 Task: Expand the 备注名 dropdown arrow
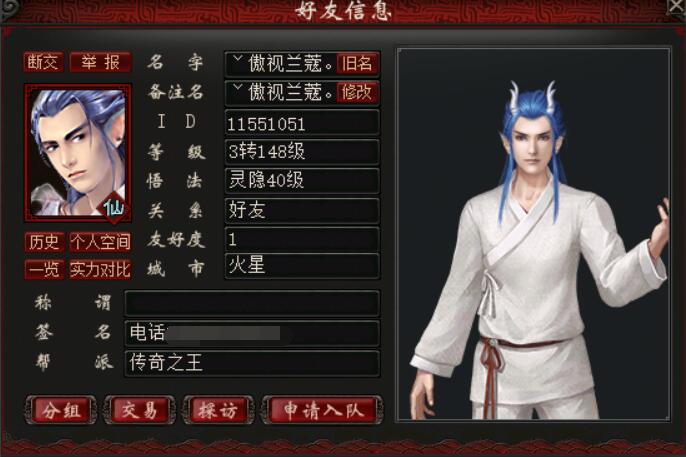[x=238, y=87]
